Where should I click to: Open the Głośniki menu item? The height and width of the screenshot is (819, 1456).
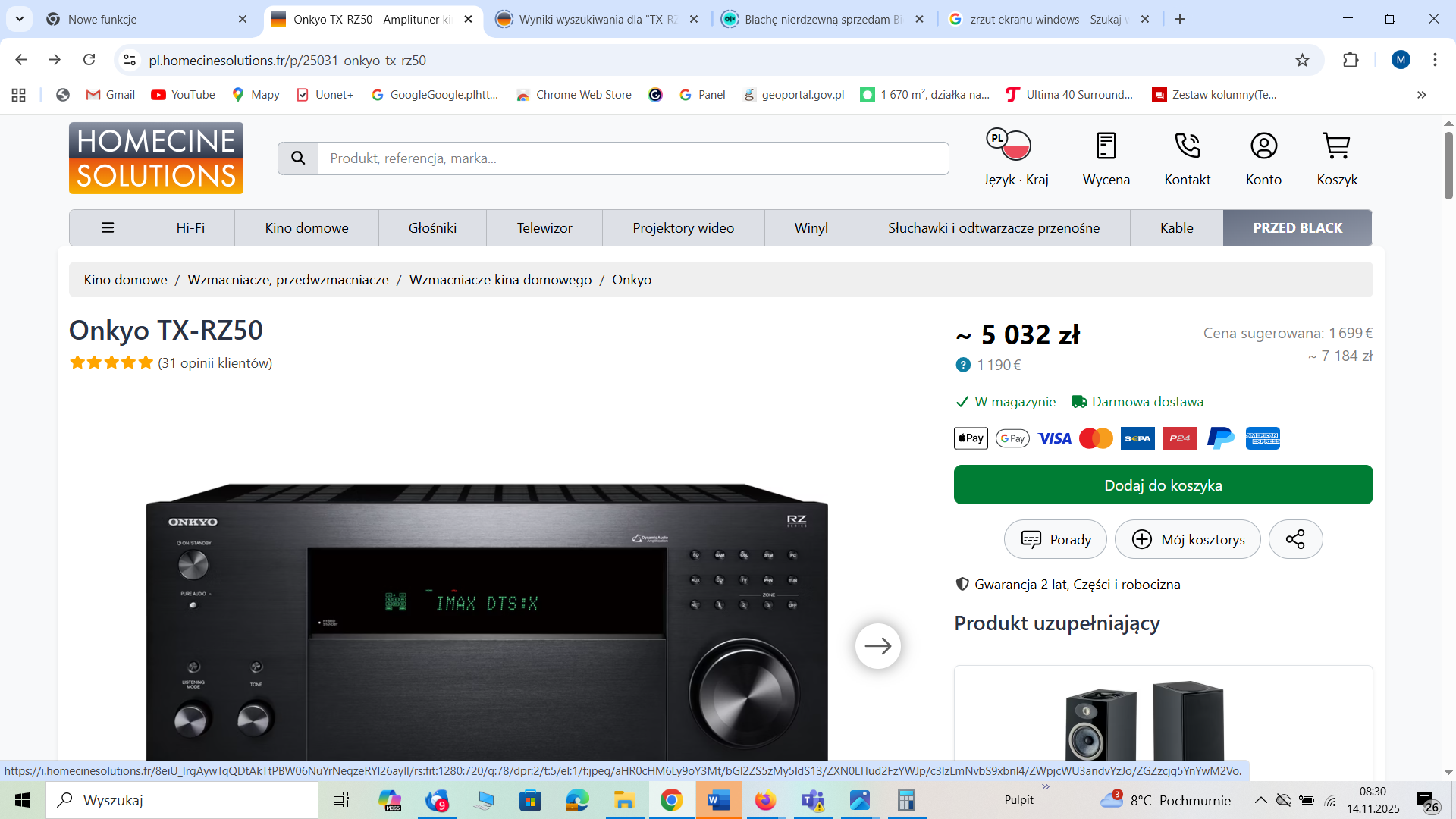[x=432, y=228]
